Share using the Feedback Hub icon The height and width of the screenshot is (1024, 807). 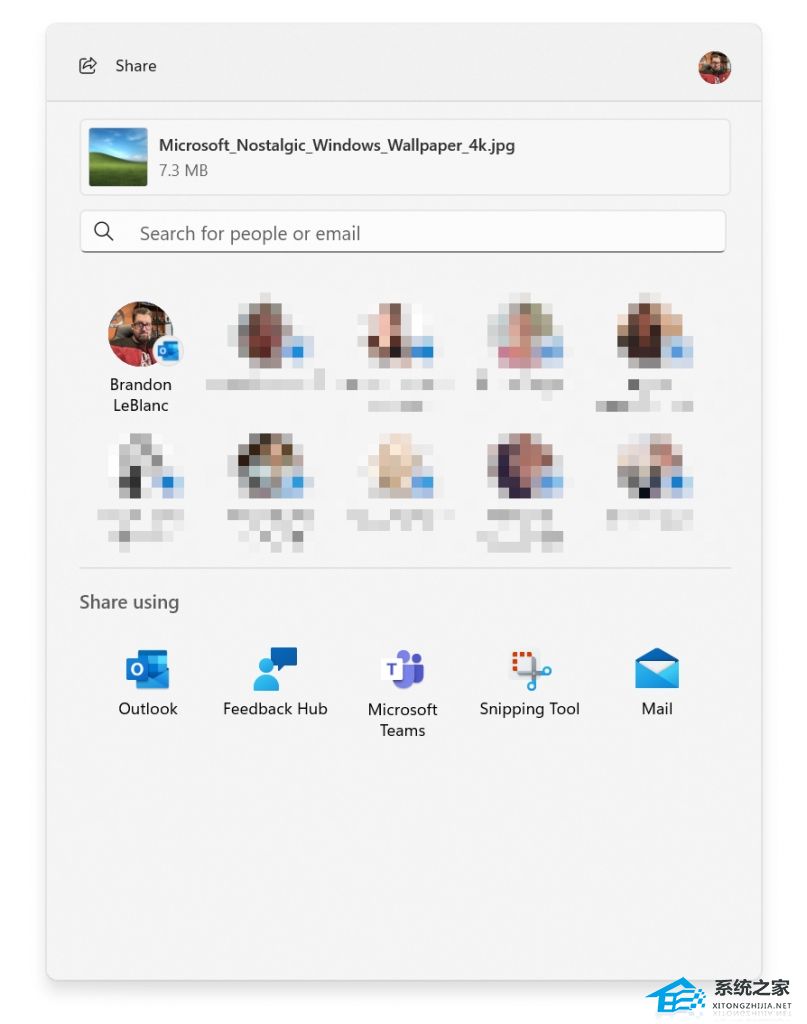tap(275, 669)
